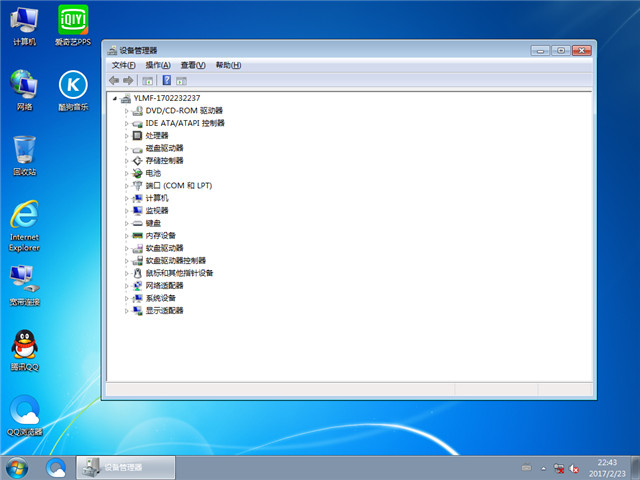The image size is (640, 480).
Task: Click the Windows Start button
Action: coord(17,468)
